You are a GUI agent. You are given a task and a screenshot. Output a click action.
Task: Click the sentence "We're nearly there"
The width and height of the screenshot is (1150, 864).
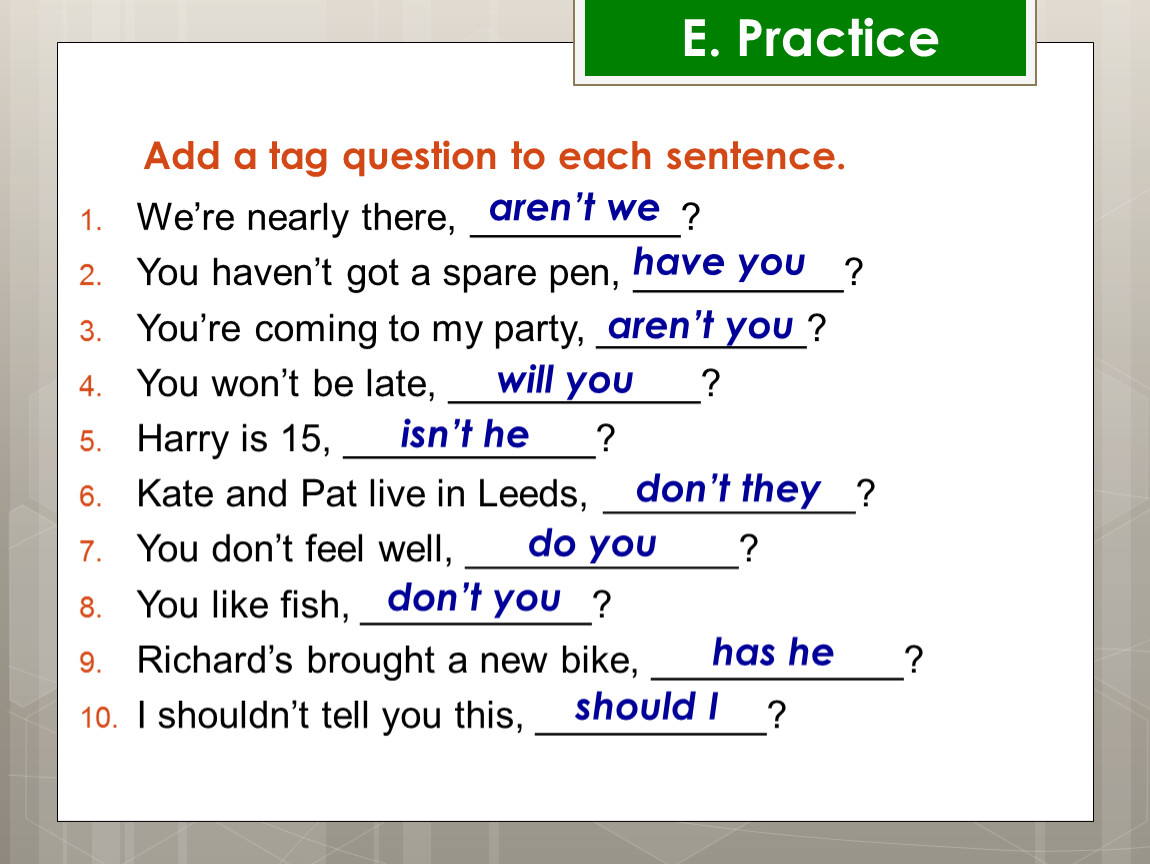pos(296,218)
